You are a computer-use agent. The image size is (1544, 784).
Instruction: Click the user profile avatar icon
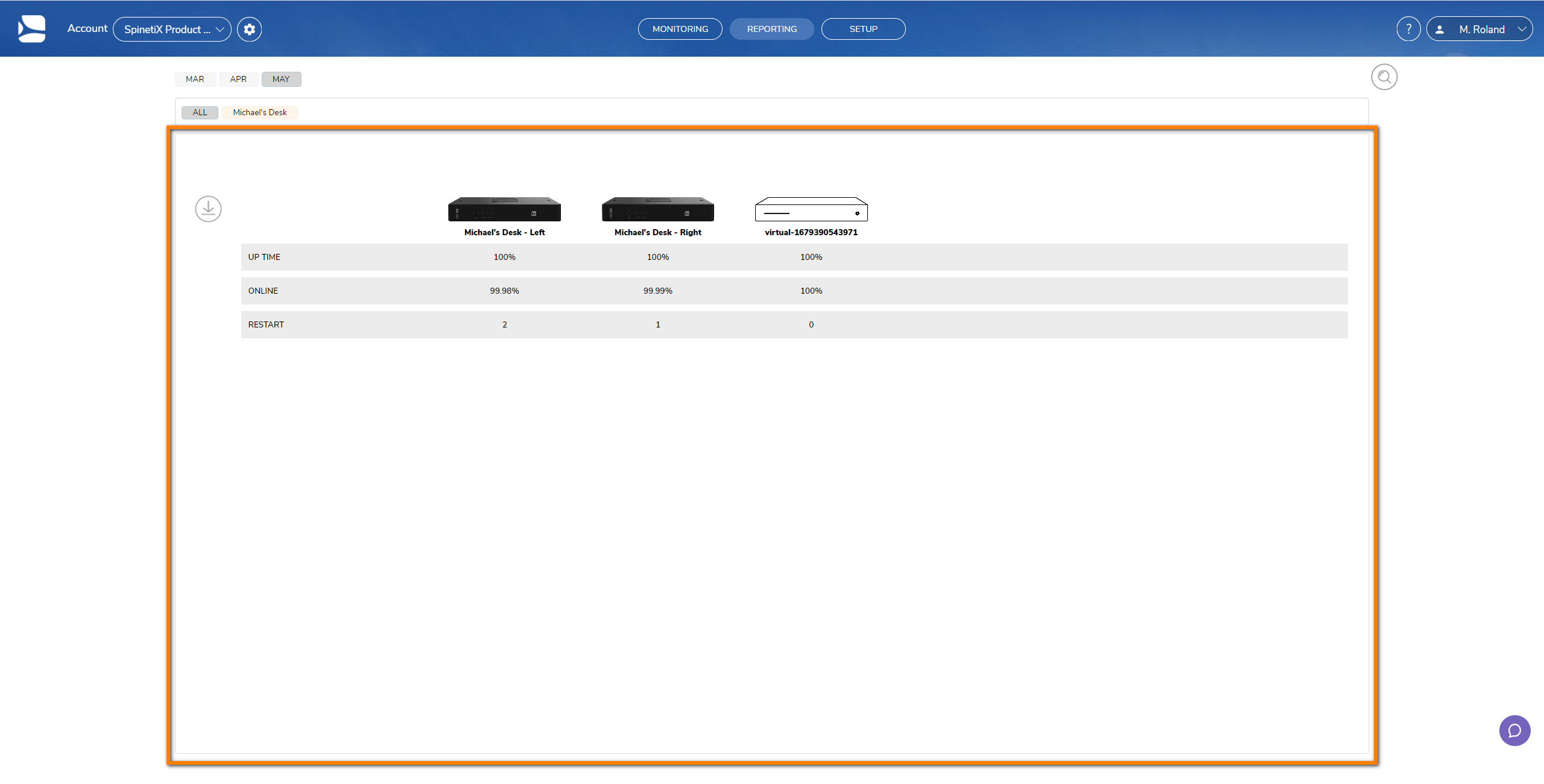point(1440,30)
